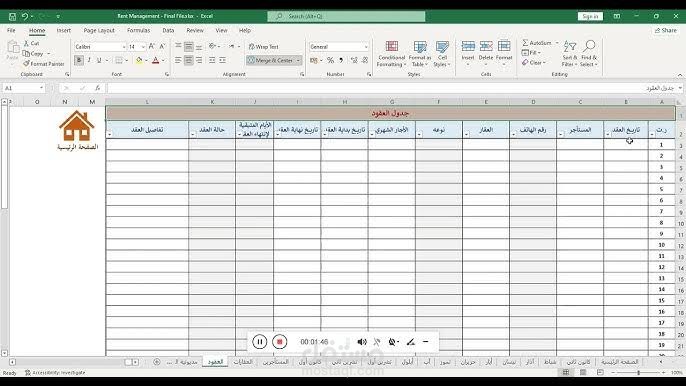Click the red Font Color button
Viewport: 686px width, 386px height.
click(x=155, y=60)
